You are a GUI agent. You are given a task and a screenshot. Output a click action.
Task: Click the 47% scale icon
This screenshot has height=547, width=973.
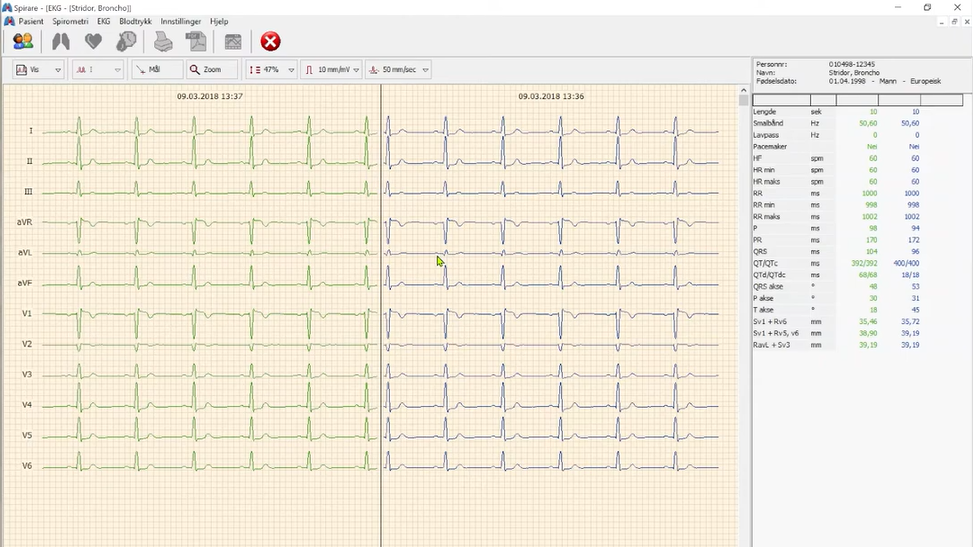tap(254, 70)
